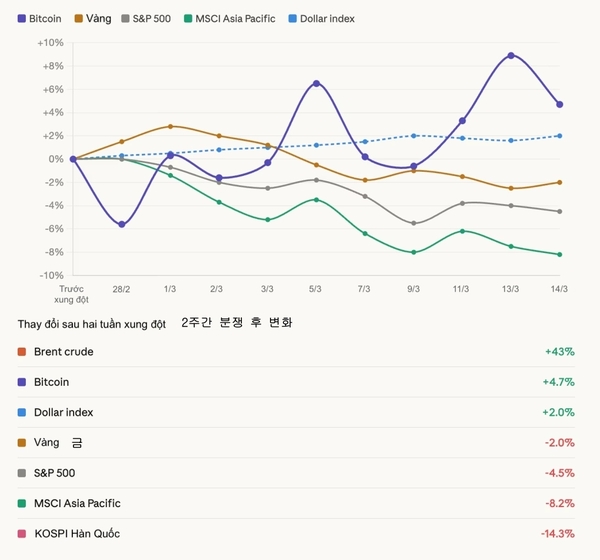Click Bitcoin's peak data point at 13/3
Viewport: 600px width, 560px height.
point(511,55)
